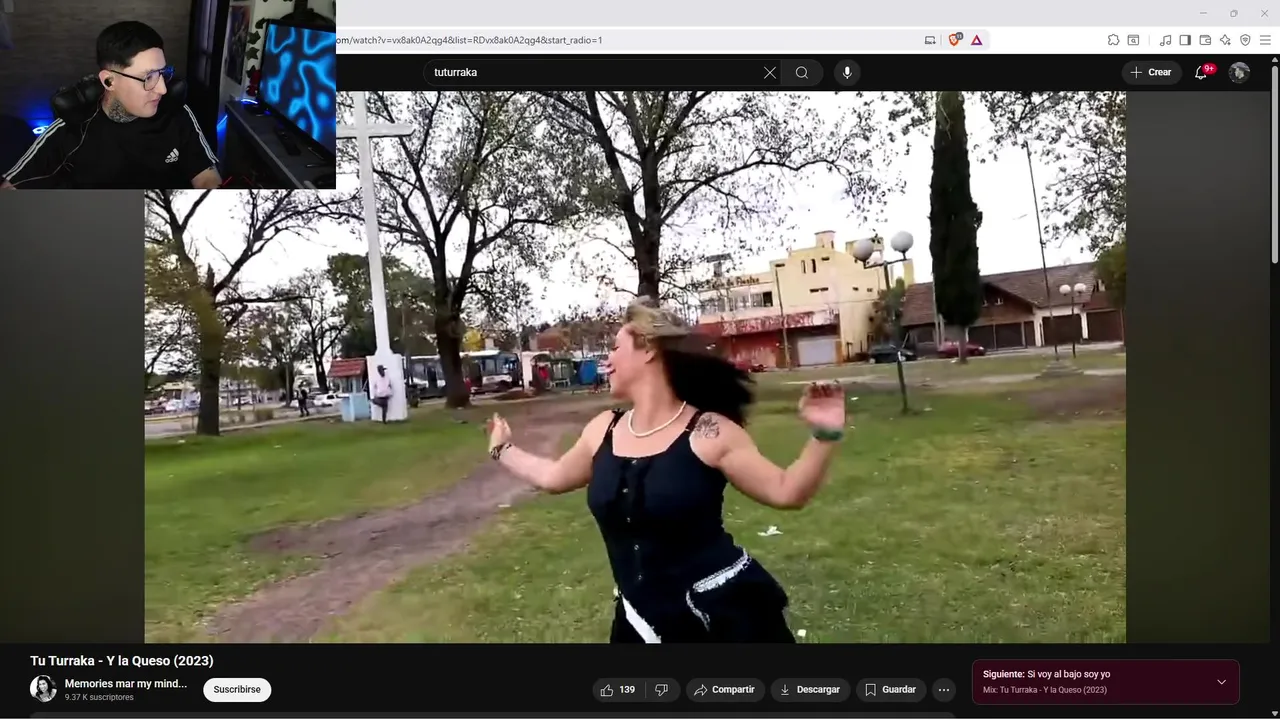This screenshot has height=720, width=1280.
Task: Share the video with Compartir
Action: point(725,690)
